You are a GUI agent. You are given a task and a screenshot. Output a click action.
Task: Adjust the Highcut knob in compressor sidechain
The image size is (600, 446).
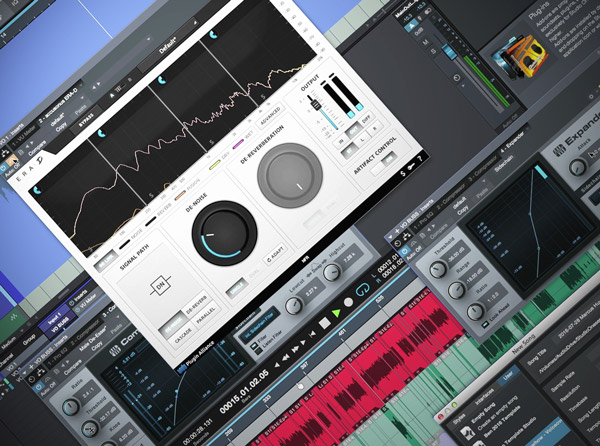[x=331, y=272]
